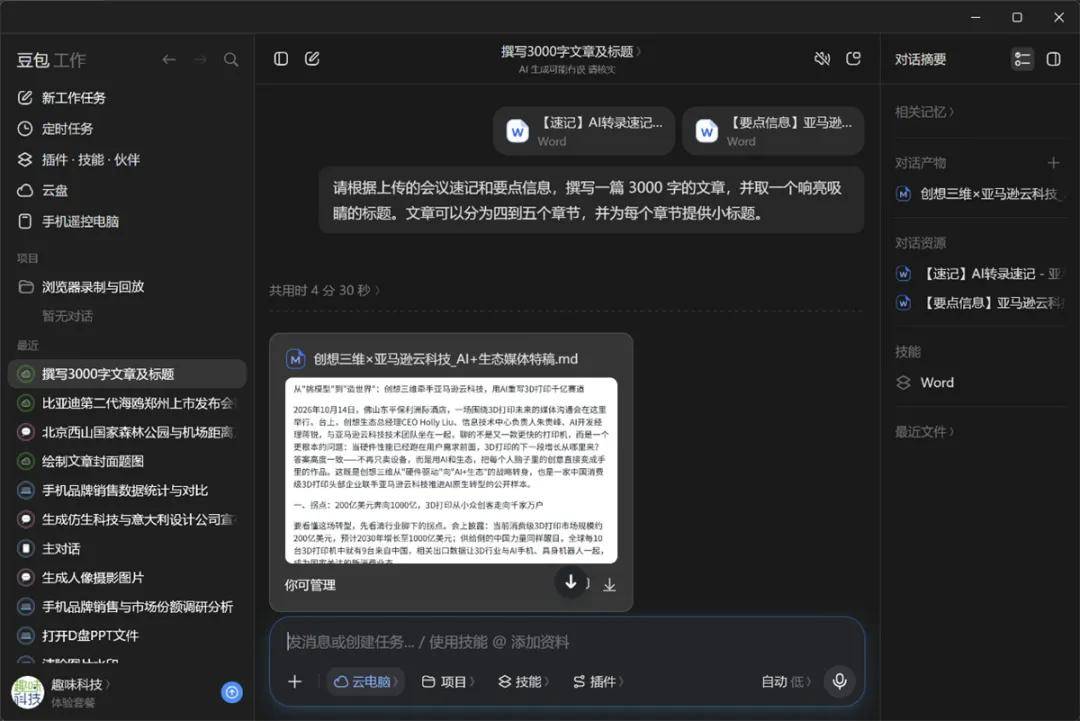Select the Word skill in right panel
1080x721 pixels.
[925, 383]
